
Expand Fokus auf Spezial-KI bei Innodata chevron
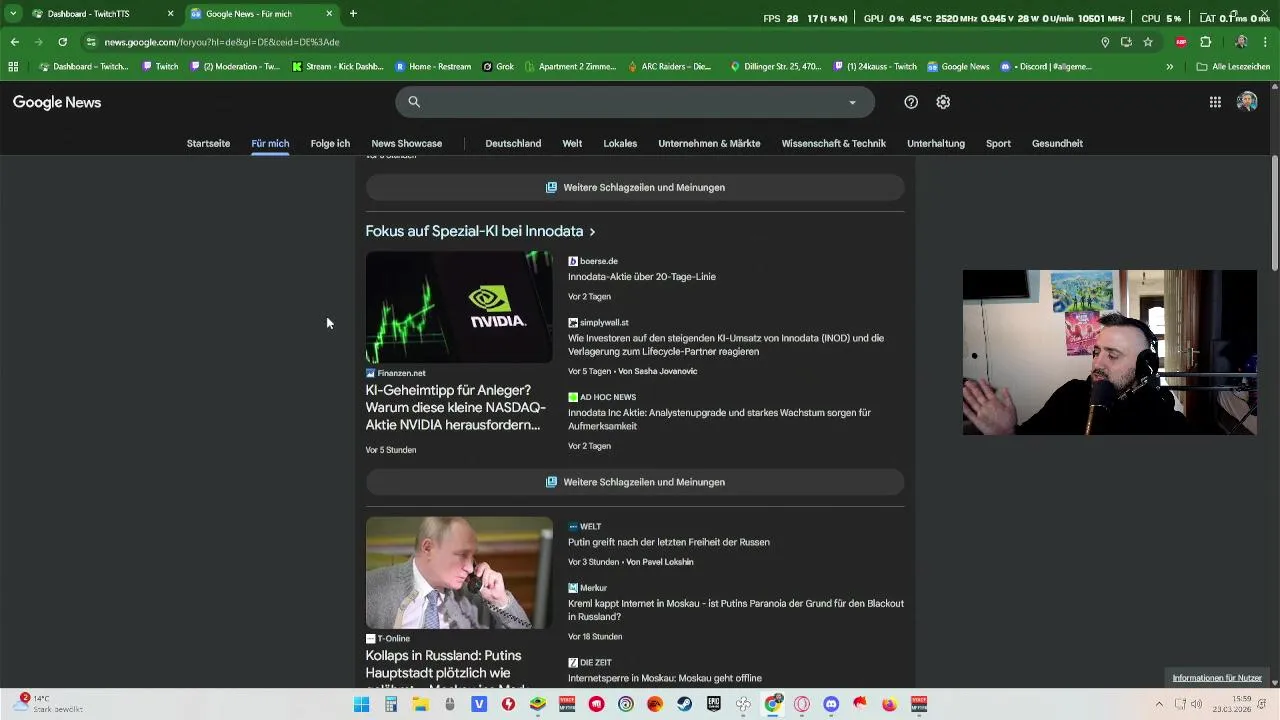(592, 232)
